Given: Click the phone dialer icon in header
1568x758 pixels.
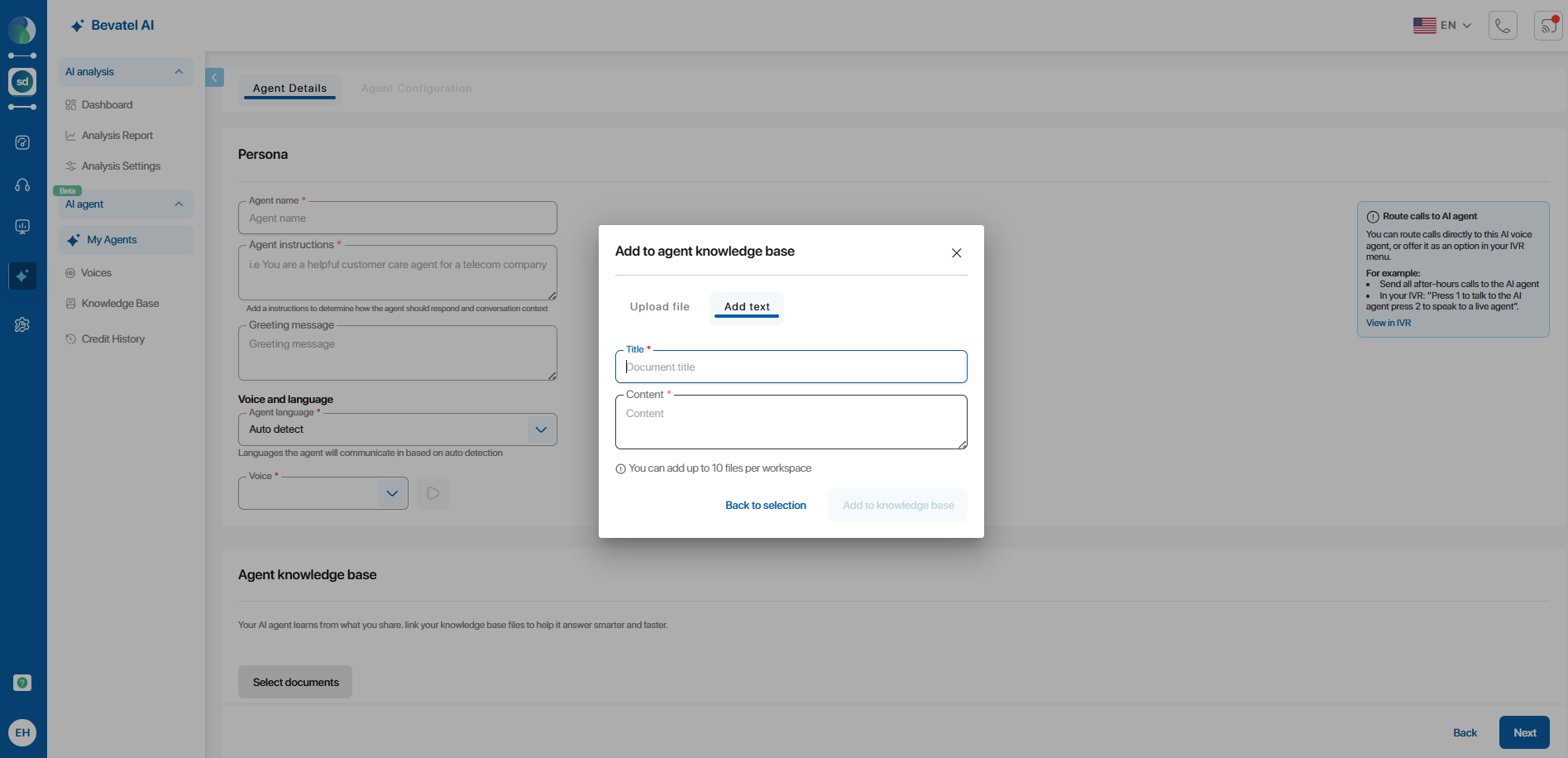Looking at the screenshot, I should (1503, 26).
